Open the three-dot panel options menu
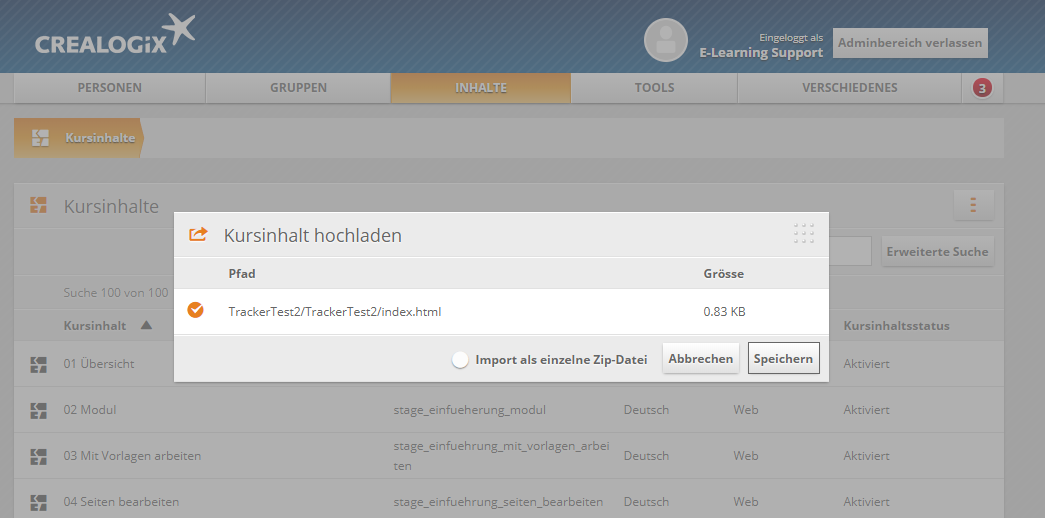Image resolution: width=1045 pixels, height=518 pixels. [x=973, y=205]
